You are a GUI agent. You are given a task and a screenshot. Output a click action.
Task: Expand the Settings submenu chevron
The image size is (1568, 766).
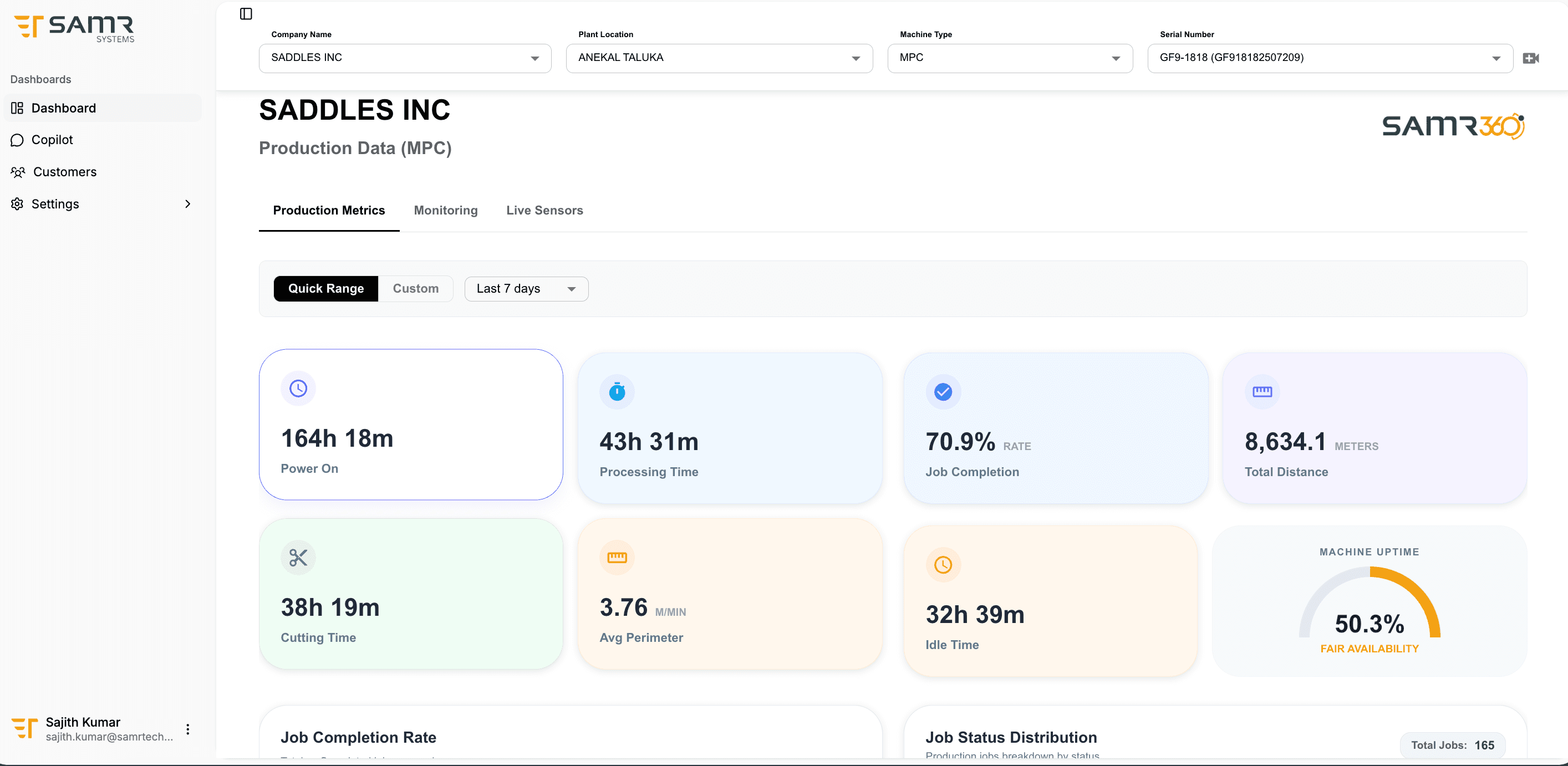[187, 204]
